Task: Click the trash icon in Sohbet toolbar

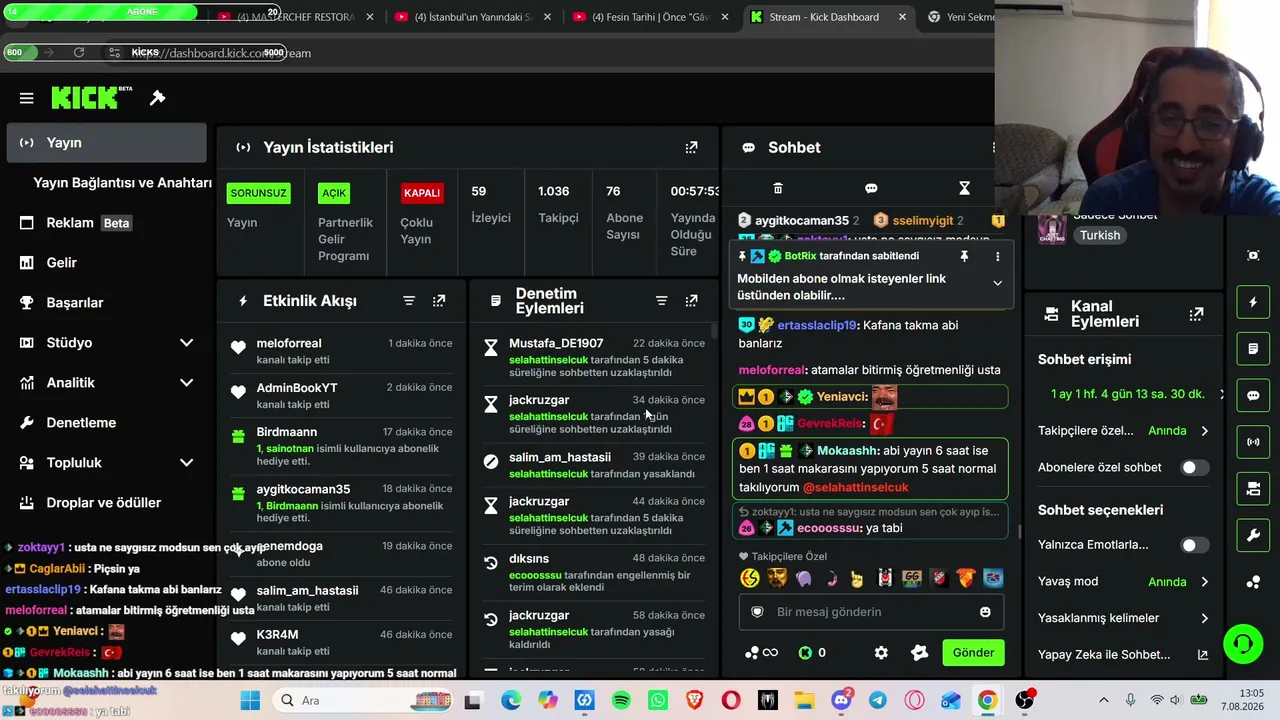Action: pos(778,188)
